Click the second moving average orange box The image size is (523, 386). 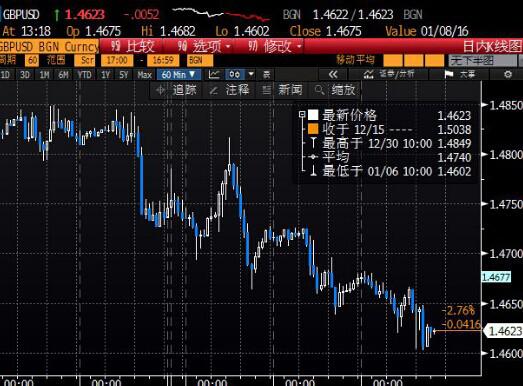pyautogui.click(x=414, y=60)
